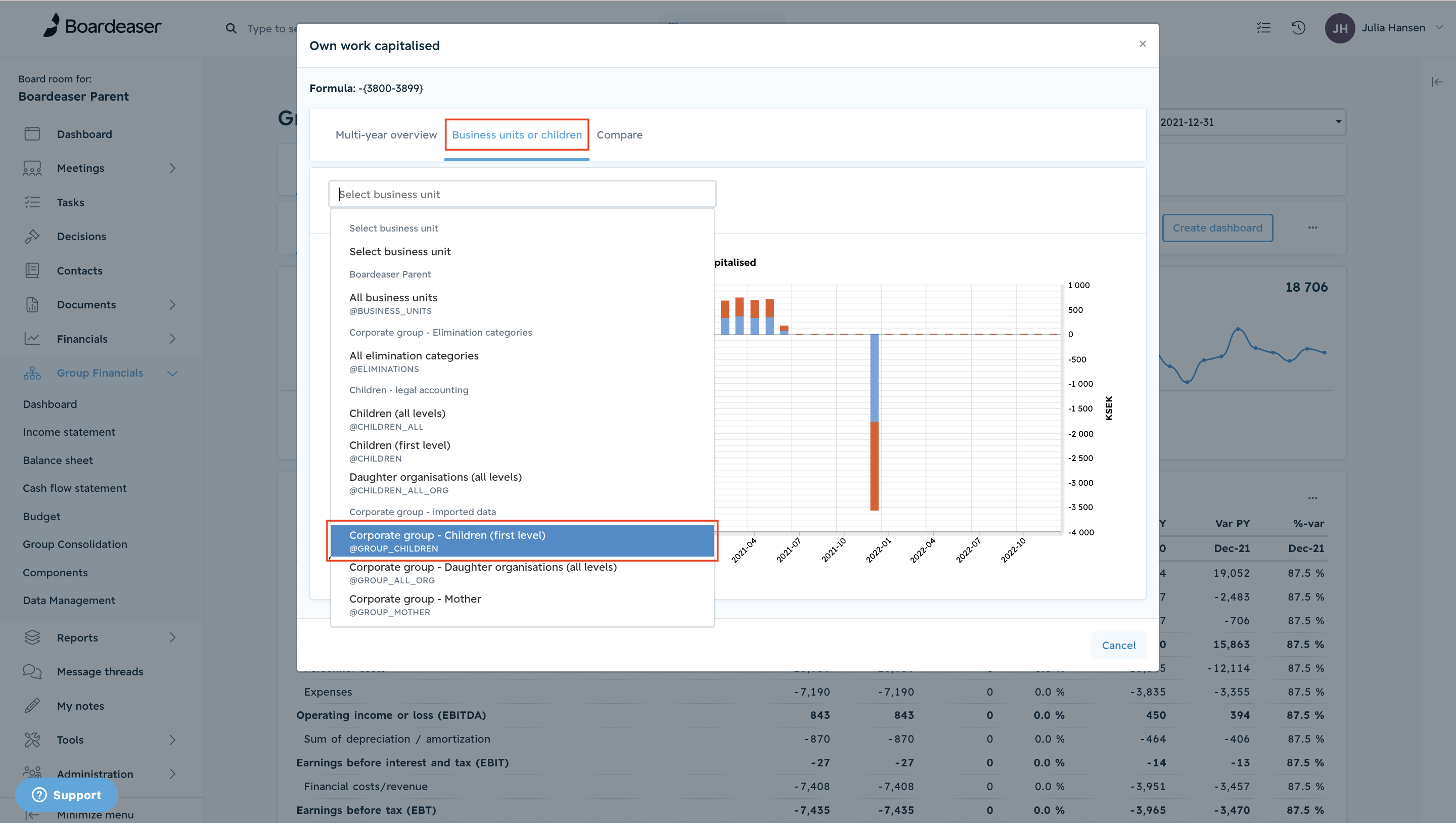Image resolution: width=1456 pixels, height=823 pixels.
Task: Click the search magnifier icon
Action: tap(231, 28)
